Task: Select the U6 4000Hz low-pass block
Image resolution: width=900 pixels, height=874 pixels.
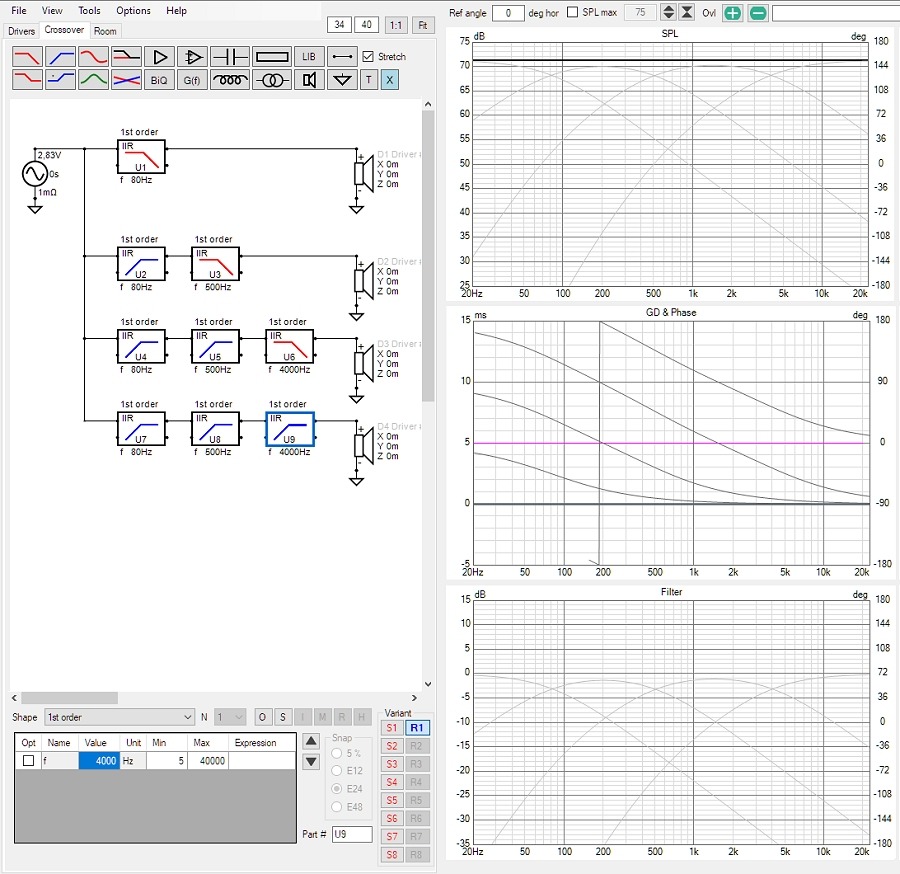Action: [x=290, y=346]
